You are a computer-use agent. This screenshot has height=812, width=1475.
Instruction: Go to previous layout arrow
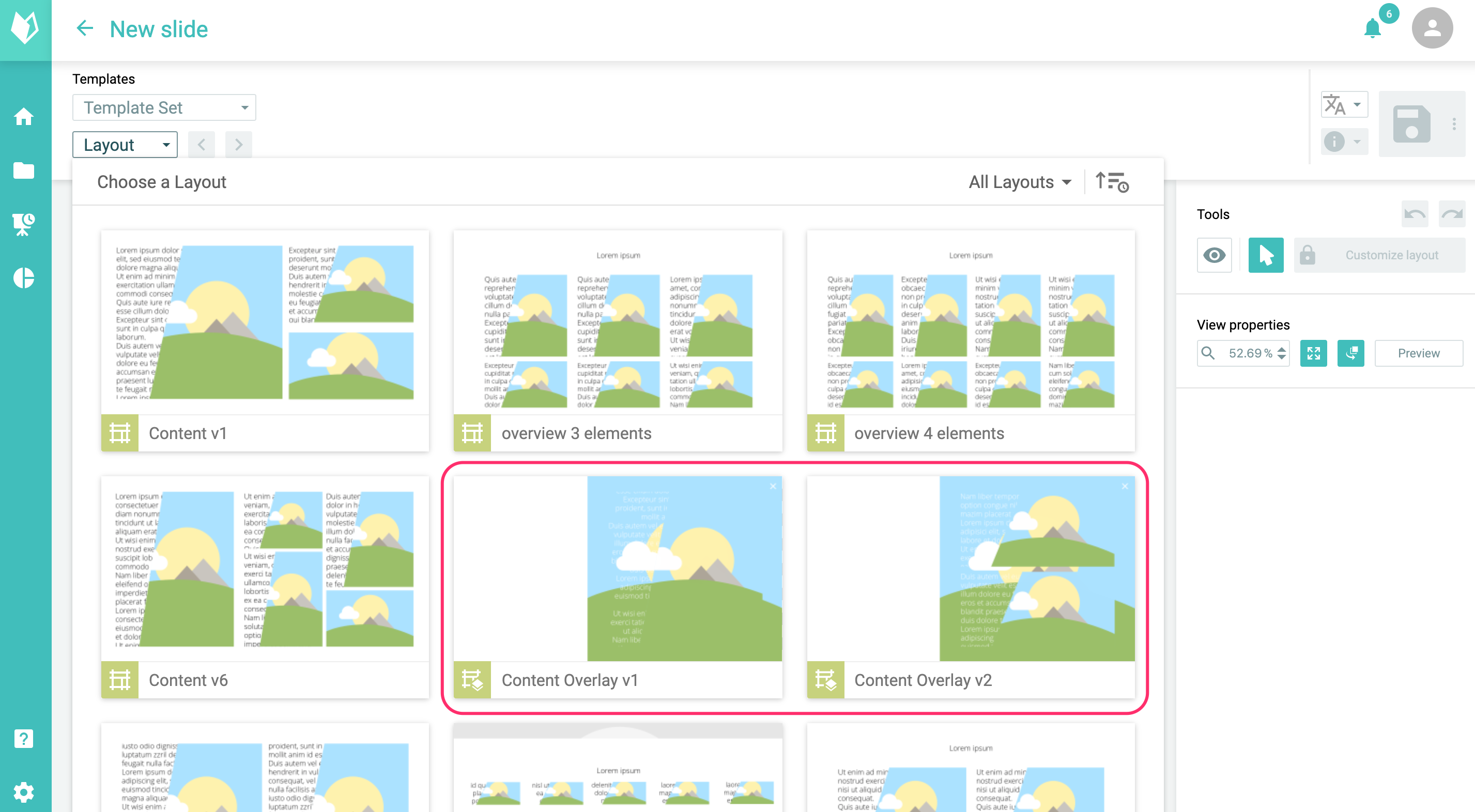(x=201, y=145)
